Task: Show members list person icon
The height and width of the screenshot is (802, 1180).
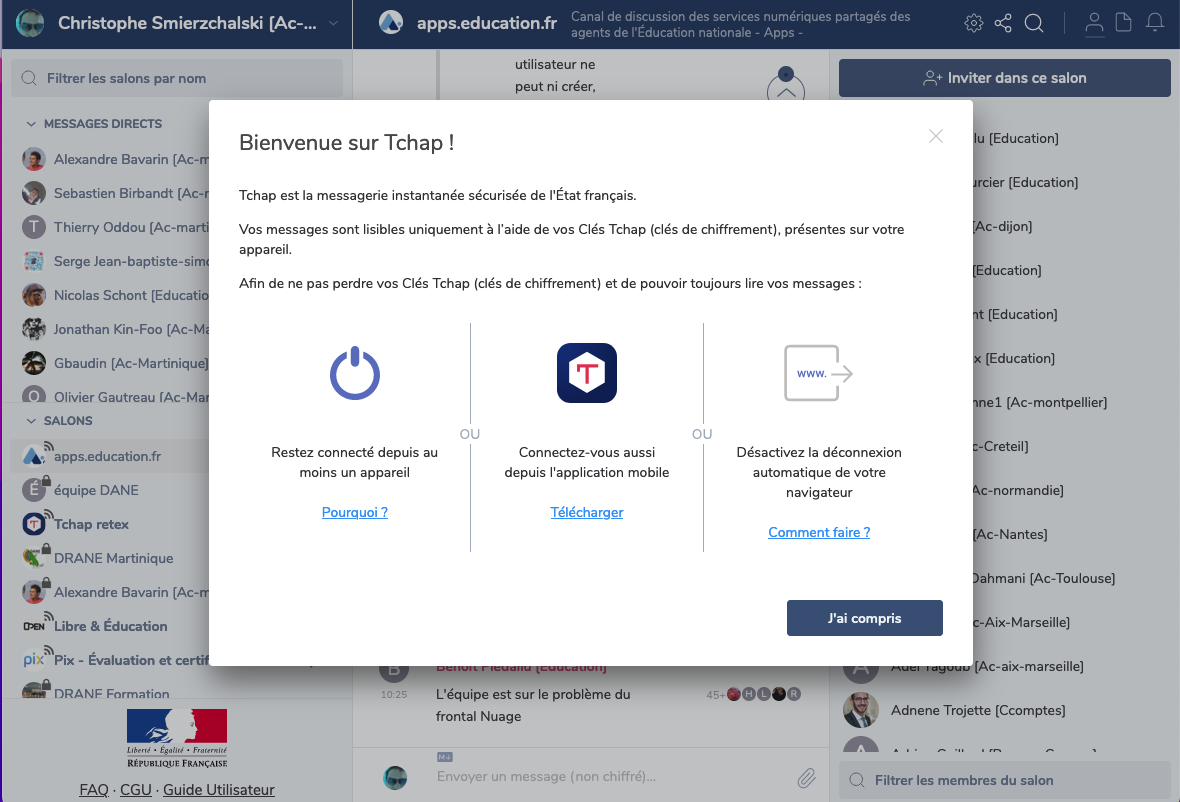Action: tap(1094, 23)
